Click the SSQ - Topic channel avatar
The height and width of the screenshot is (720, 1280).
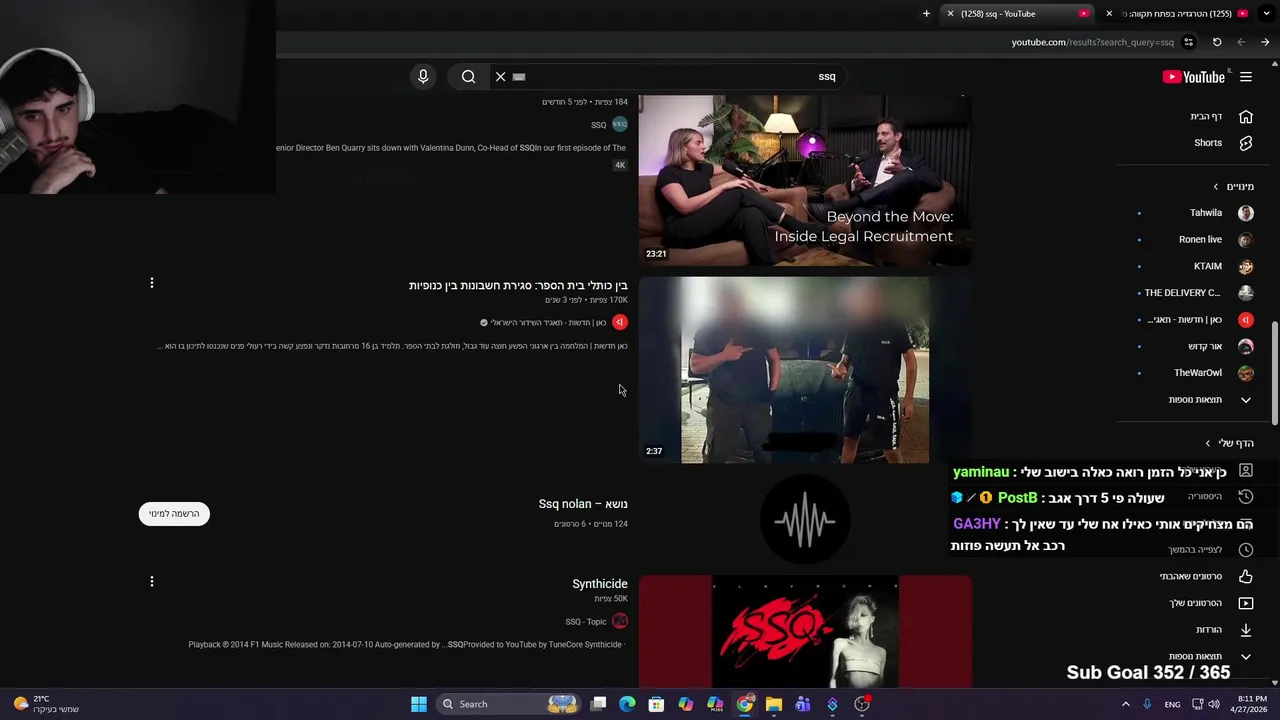pos(620,621)
